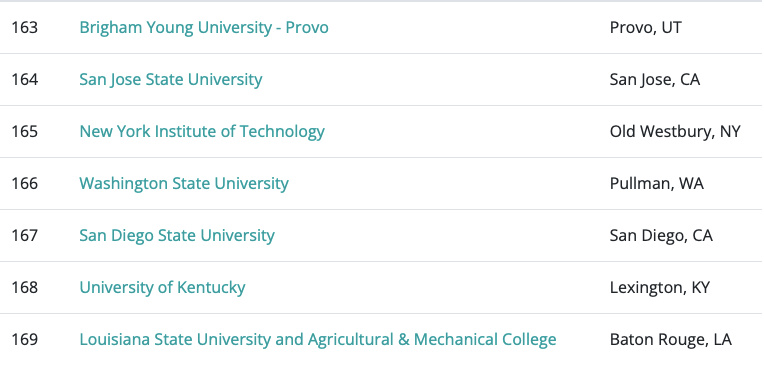Select the San Jose, CA location text
This screenshot has height=367, width=764.
[x=654, y=79]
